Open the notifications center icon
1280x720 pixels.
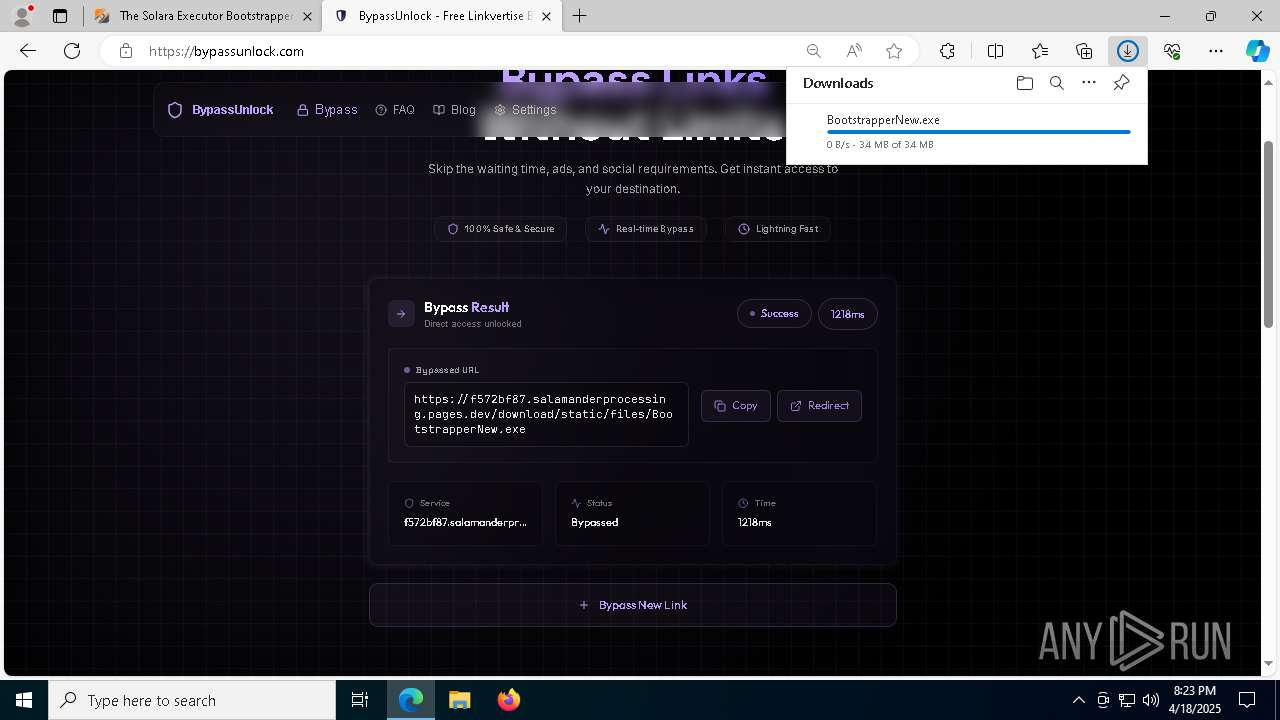coord(1247,700)
